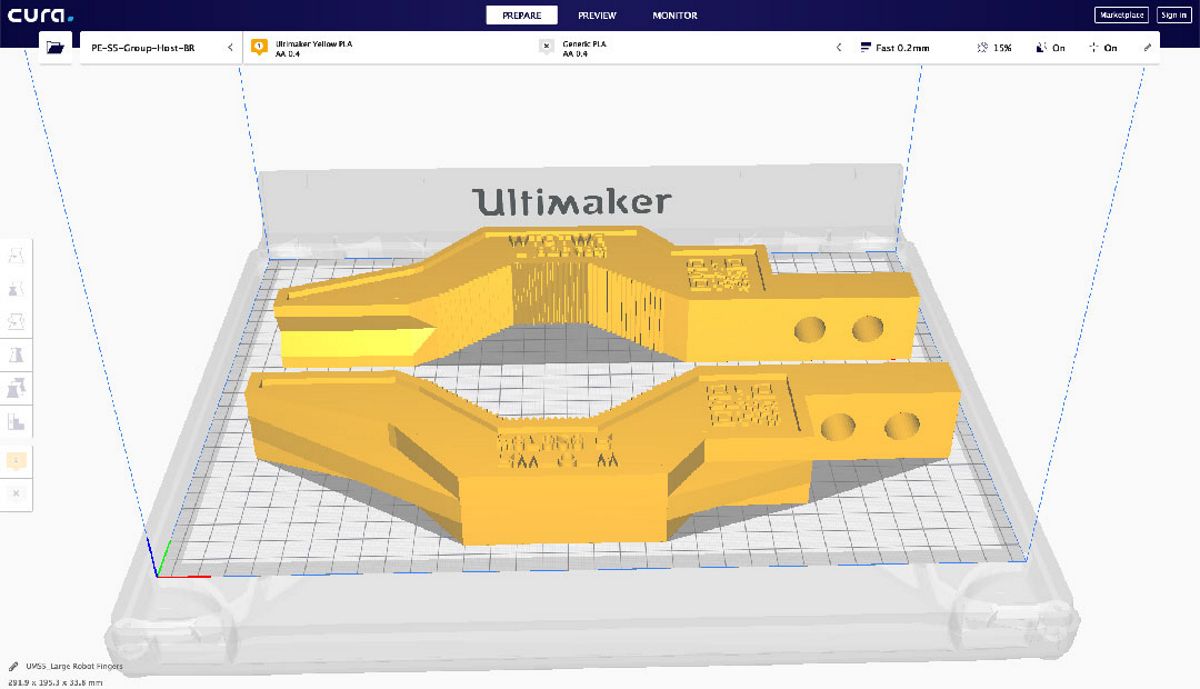1200x689 pixels.
Task: Select the Rotate tool in left toolbar
Action: tap(17, 322)
